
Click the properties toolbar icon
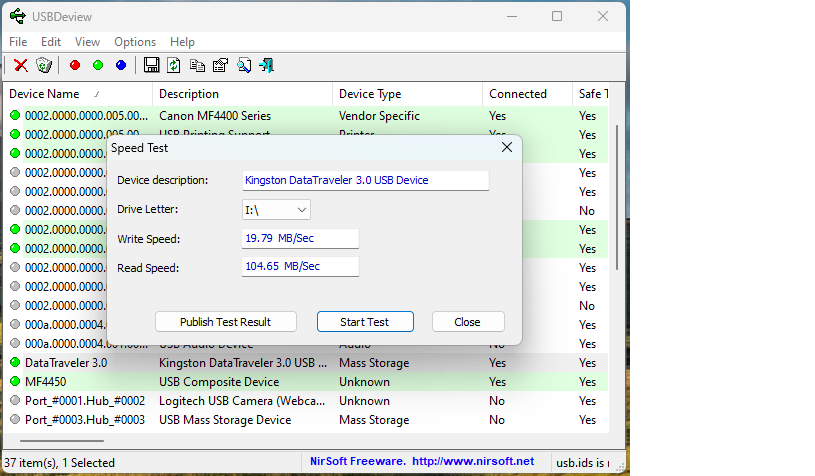(220, 65)
